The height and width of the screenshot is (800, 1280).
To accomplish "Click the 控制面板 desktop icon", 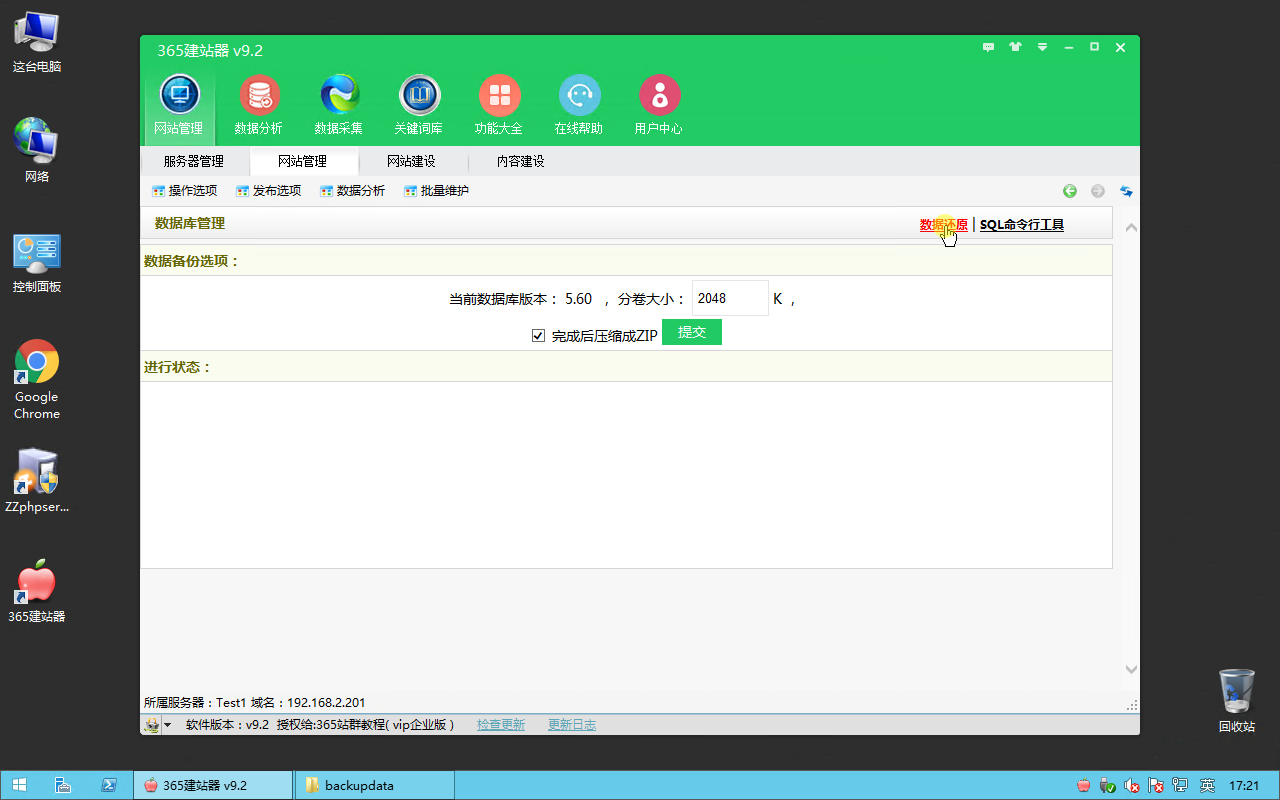I will point(37,262).
